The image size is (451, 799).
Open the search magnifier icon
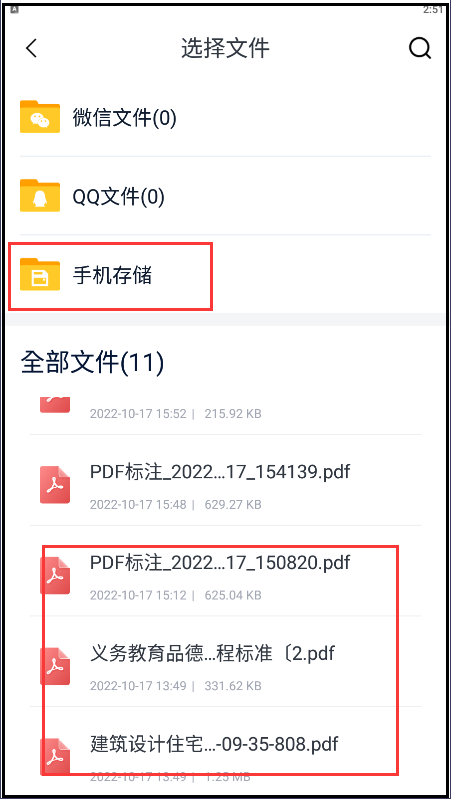pos(420,48)
